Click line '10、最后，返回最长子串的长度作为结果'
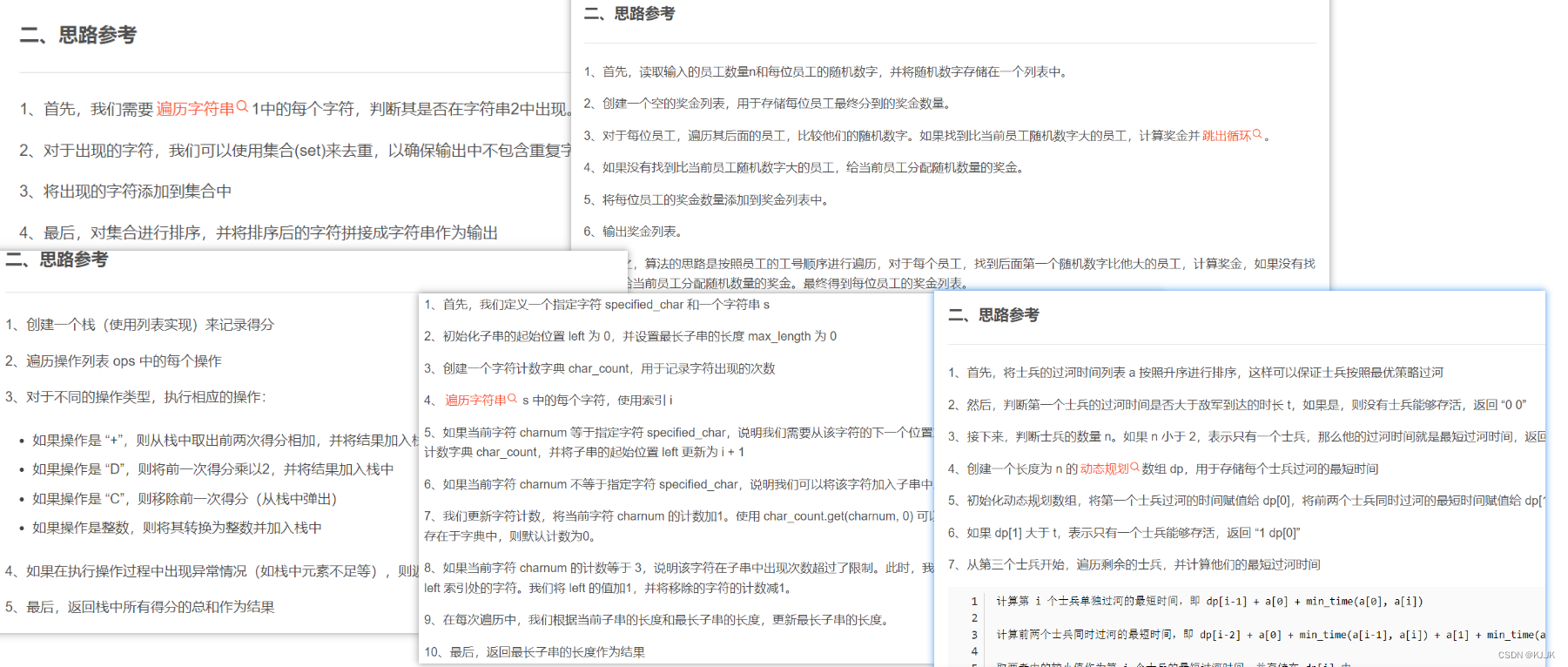This screenshot has height=667, width=1568. (x=535, y=652)
